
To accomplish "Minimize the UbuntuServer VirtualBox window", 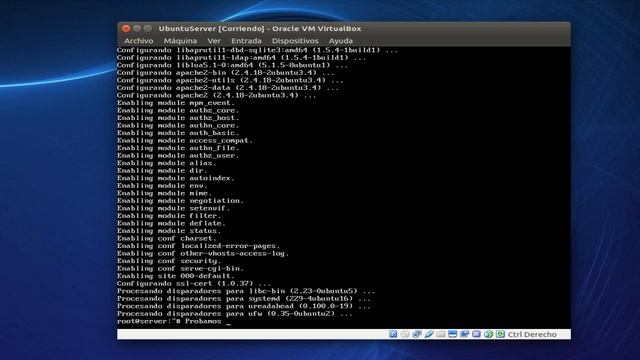I will [x=137, y=28].
